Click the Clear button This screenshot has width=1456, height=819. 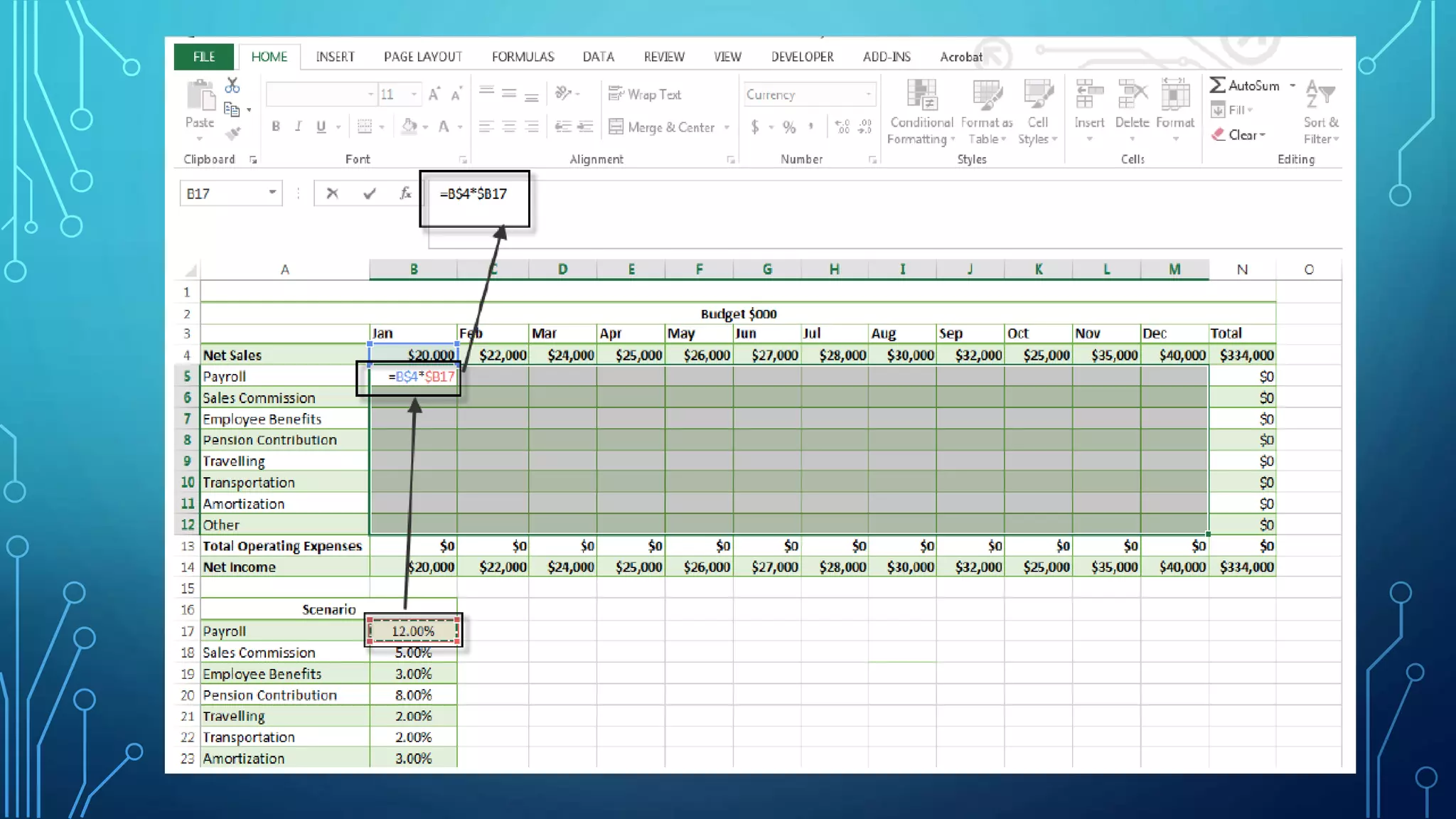coord(1240,135)
